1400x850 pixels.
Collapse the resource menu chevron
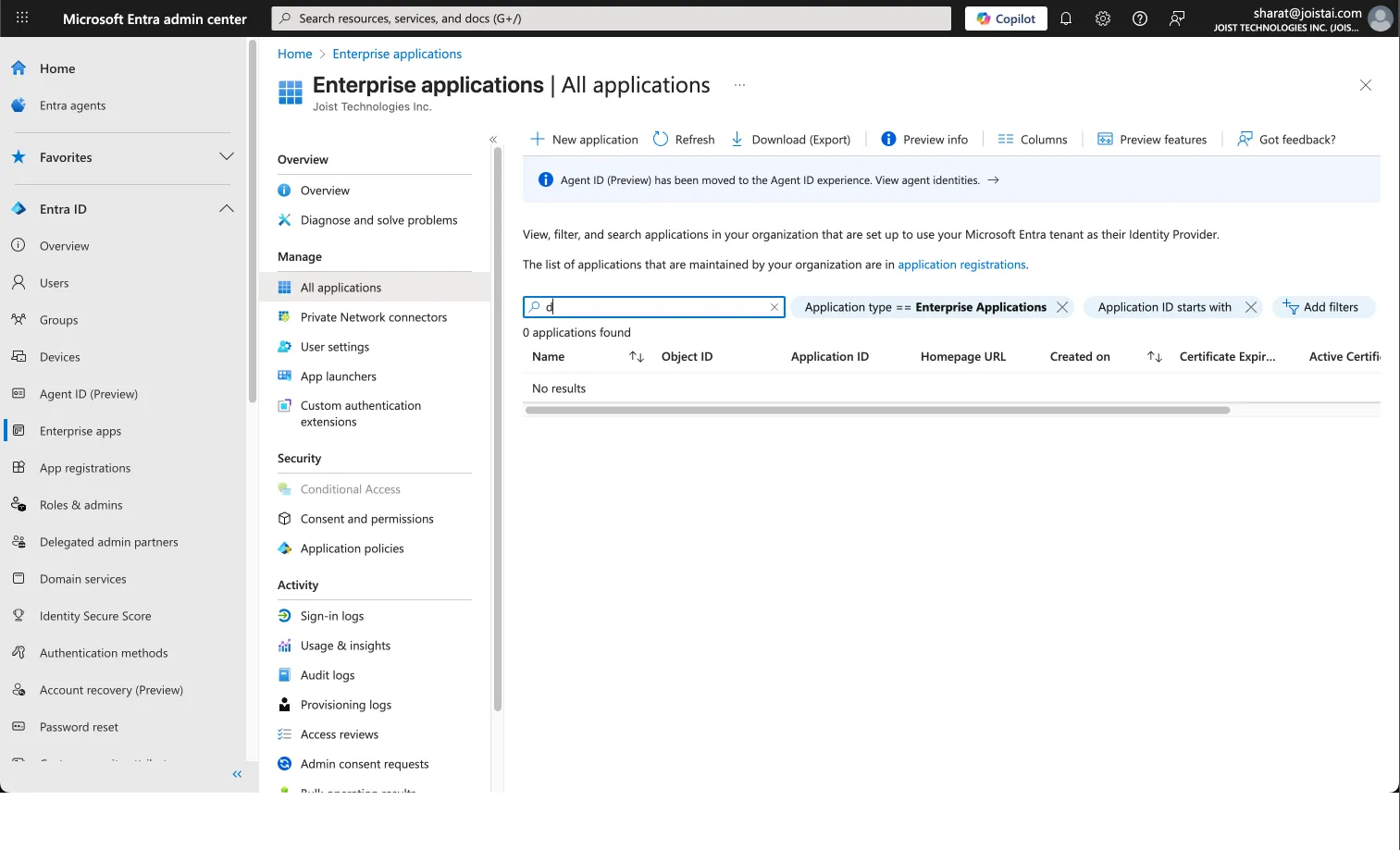493,140
